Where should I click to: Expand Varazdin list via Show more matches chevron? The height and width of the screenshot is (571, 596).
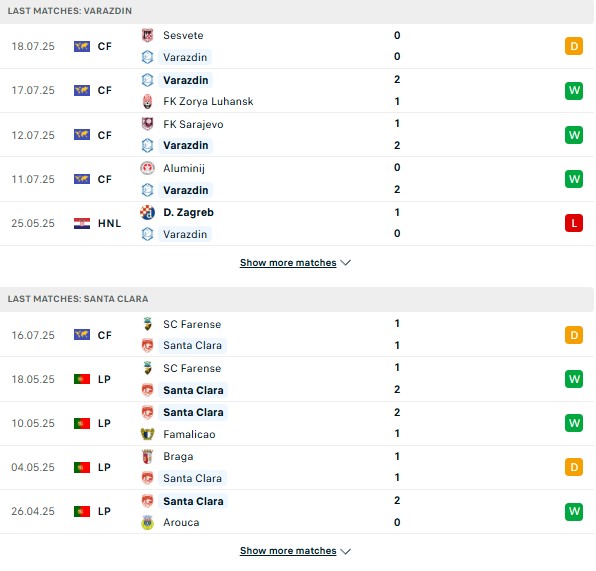(346, 263)
